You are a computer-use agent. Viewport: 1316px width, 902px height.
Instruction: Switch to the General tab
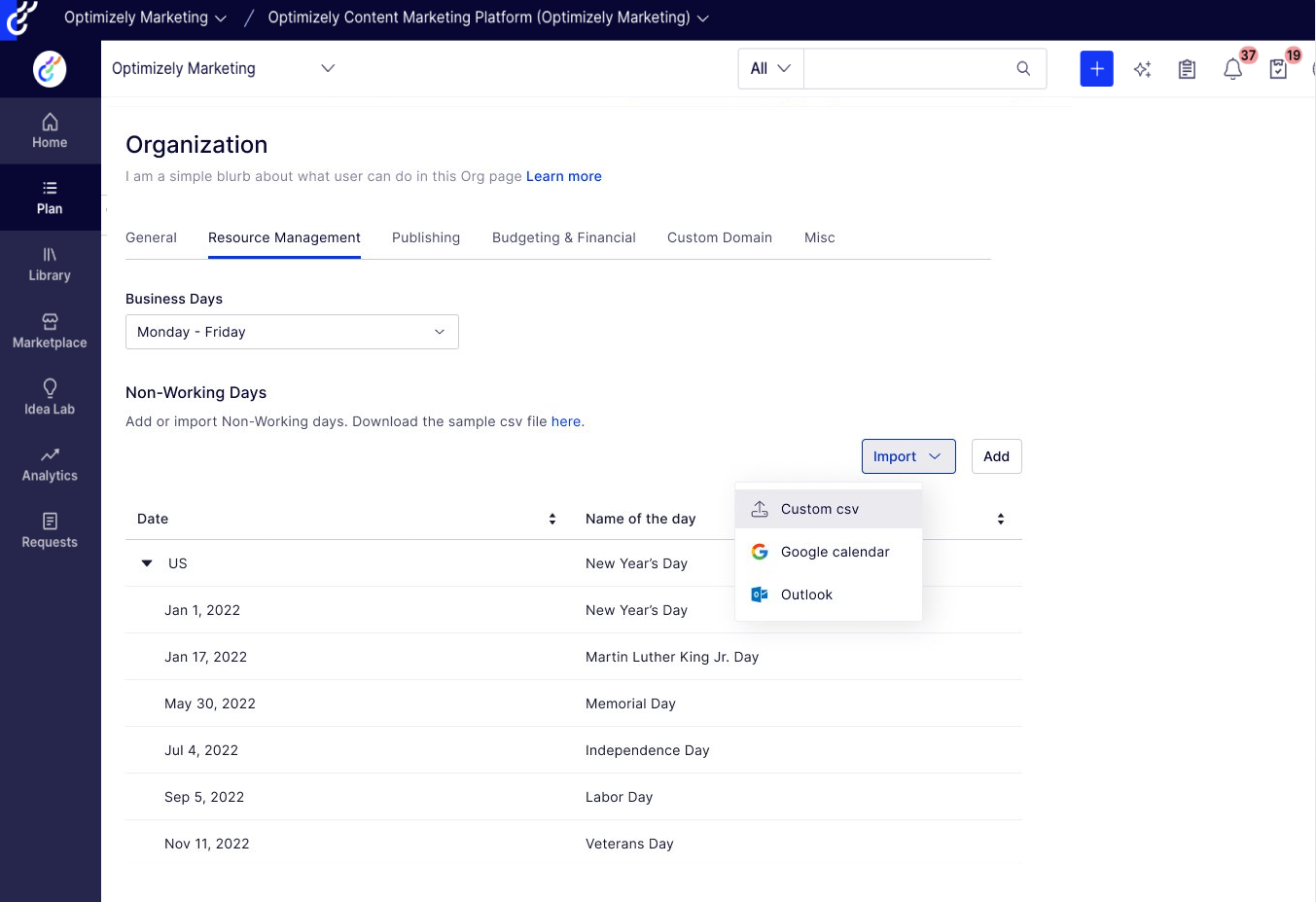[151, 237]
